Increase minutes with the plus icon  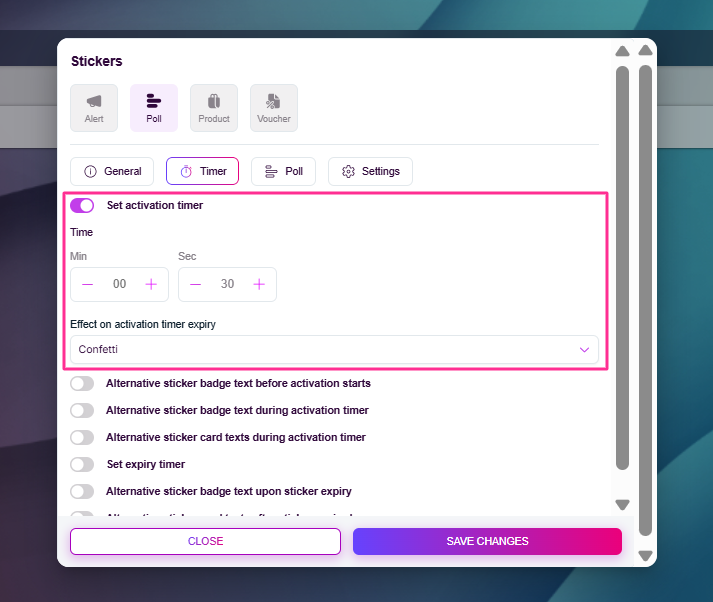pyautogui.click(x=151, y=285)
